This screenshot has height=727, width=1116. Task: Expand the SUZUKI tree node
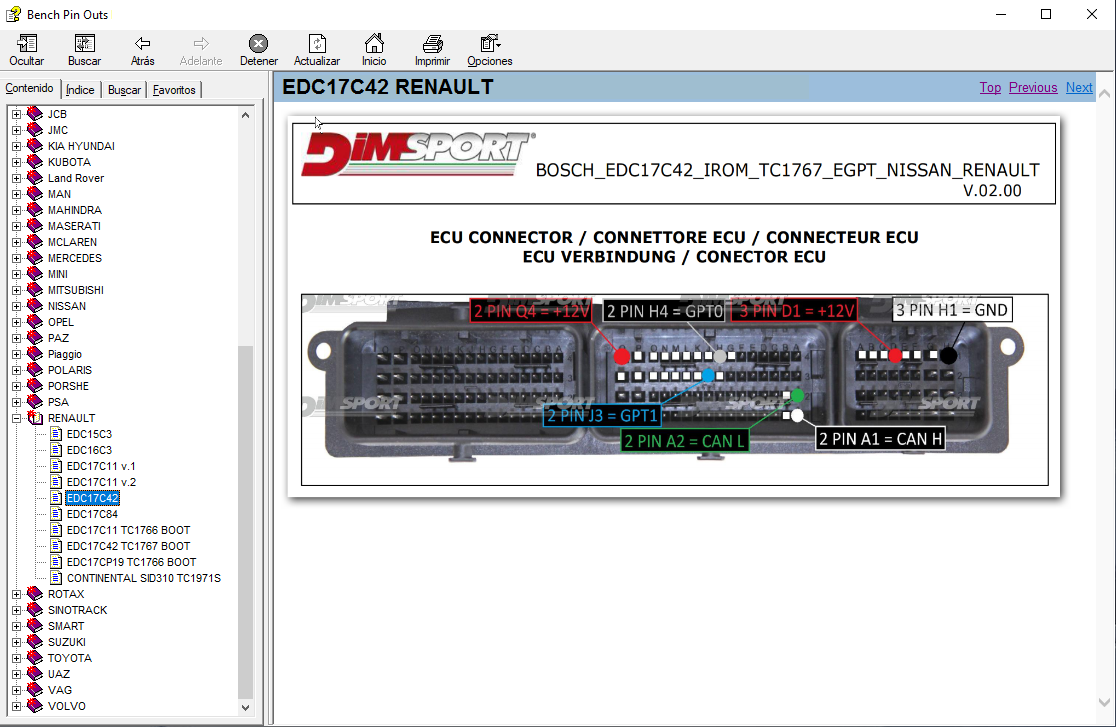(x=16, y=642)
